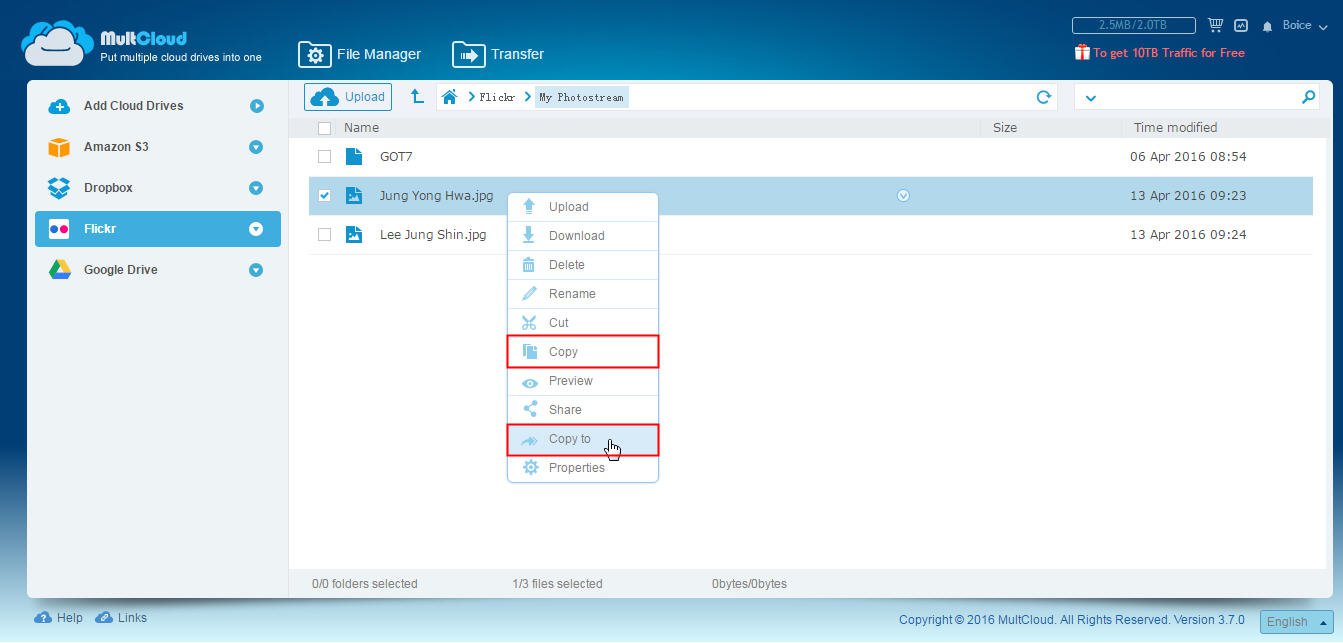Click the Upload button in toolbar
The height and width of the screenshot is (643, 1343).
coord(348,97)
